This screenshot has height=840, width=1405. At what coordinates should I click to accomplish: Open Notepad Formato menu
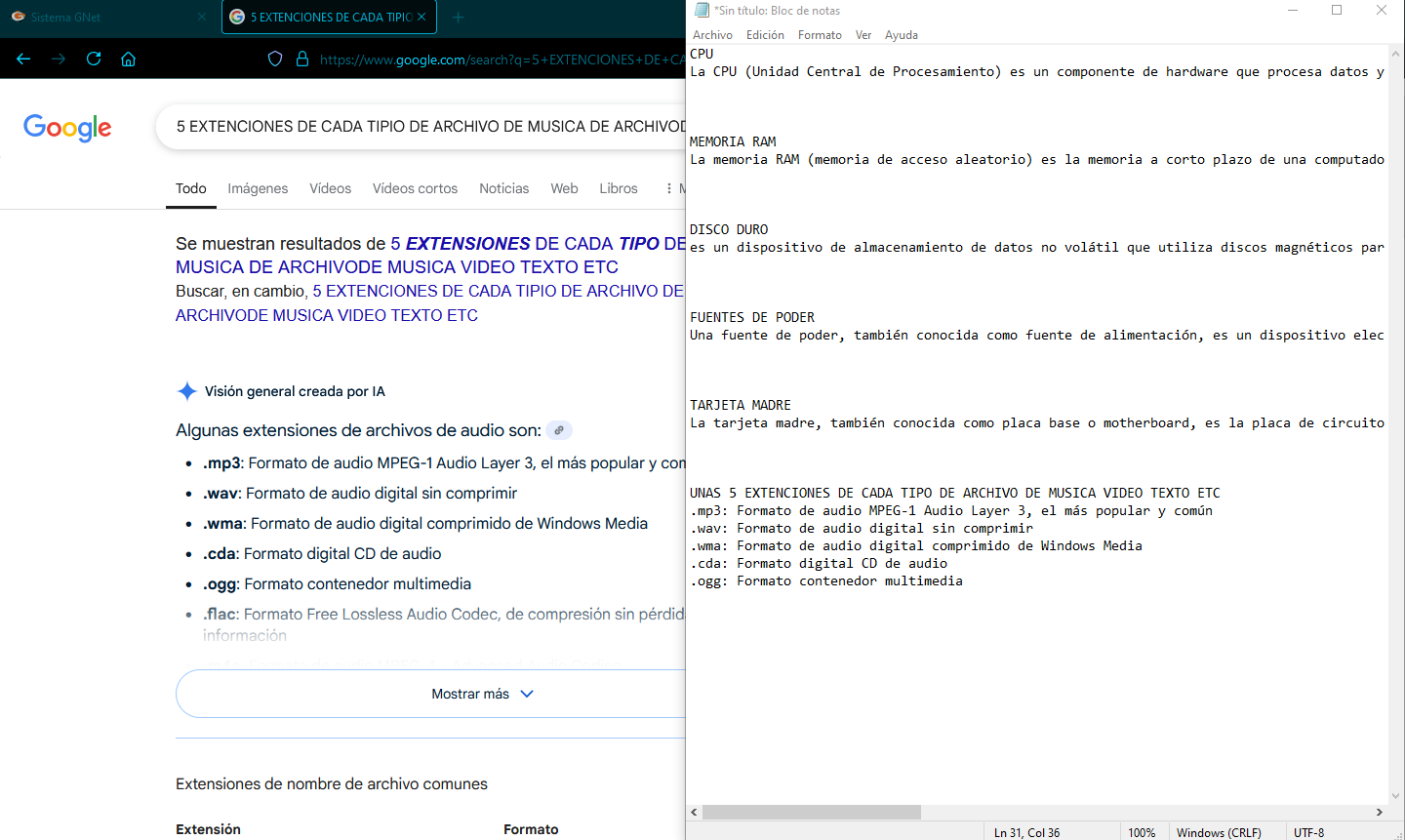click(820, 35)
